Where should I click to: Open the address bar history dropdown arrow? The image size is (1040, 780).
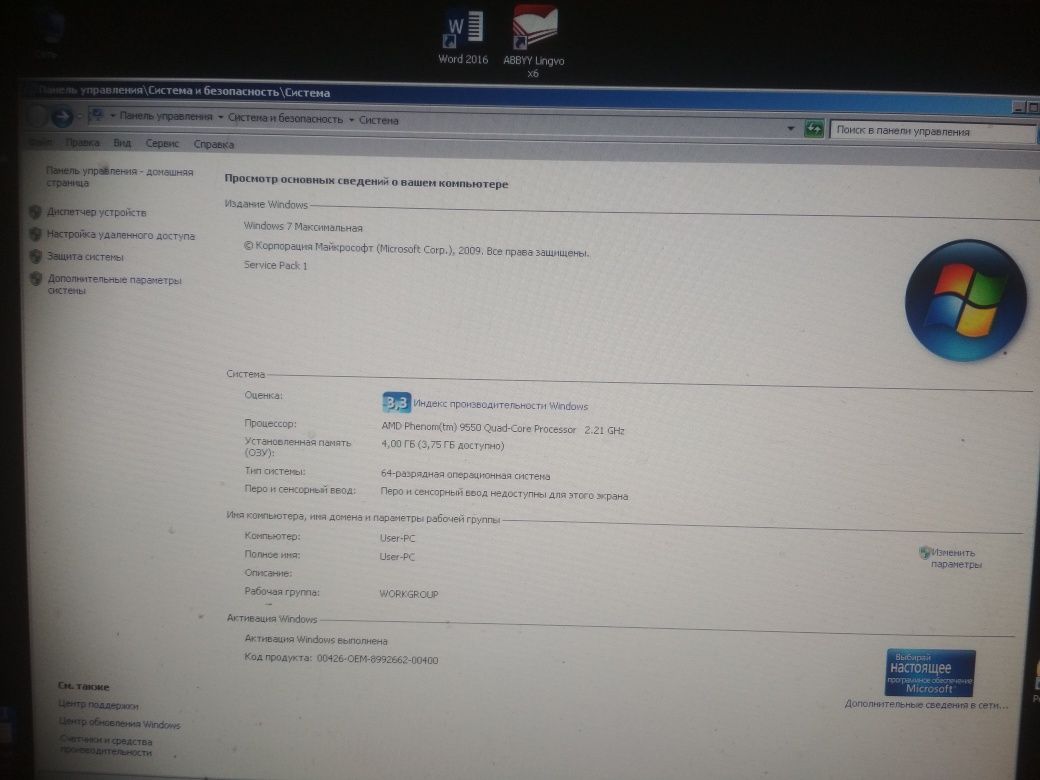click(791, 128)
